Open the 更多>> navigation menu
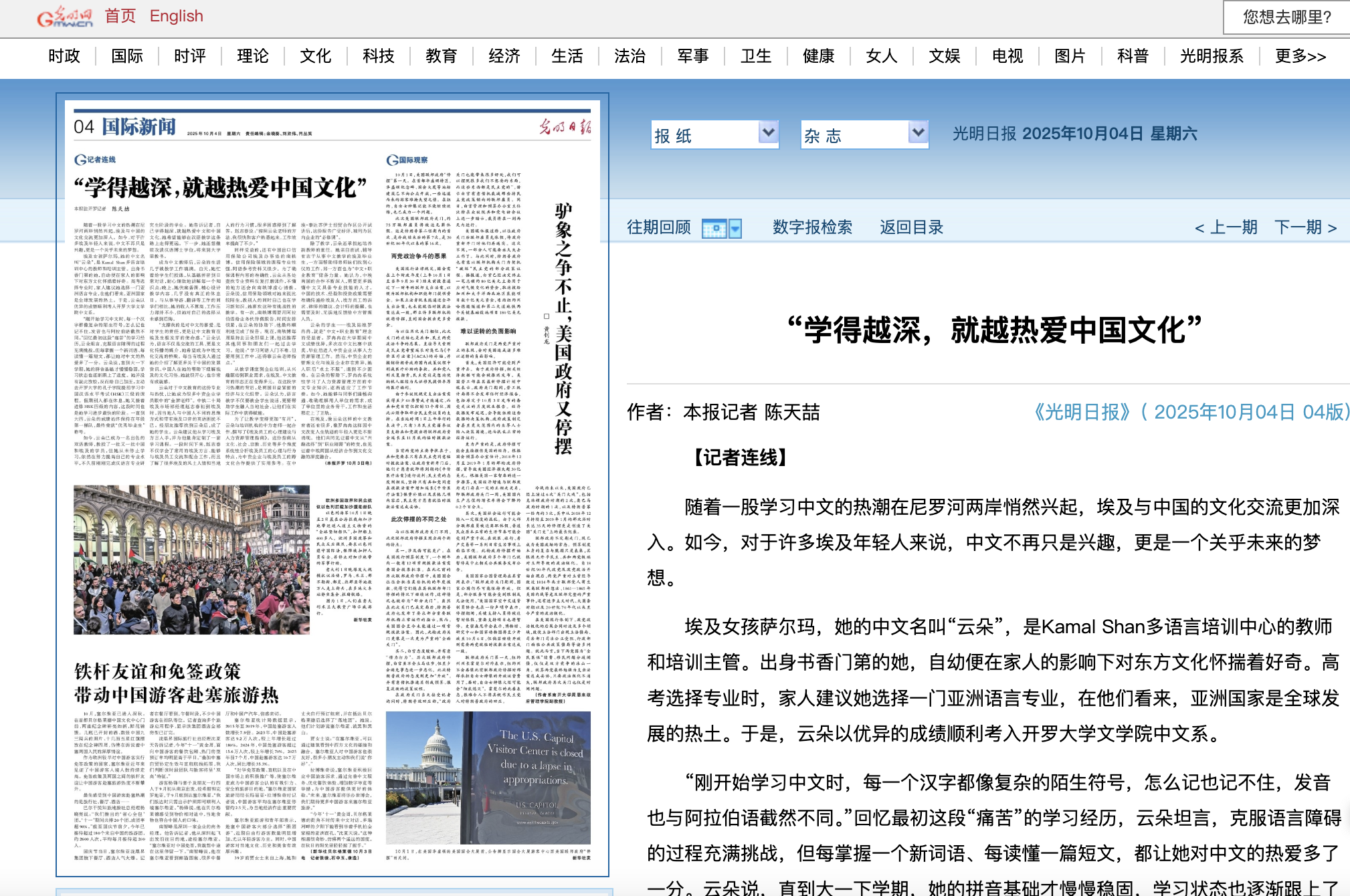This screenshot has height=896, width=1350. coord(1300,56)
